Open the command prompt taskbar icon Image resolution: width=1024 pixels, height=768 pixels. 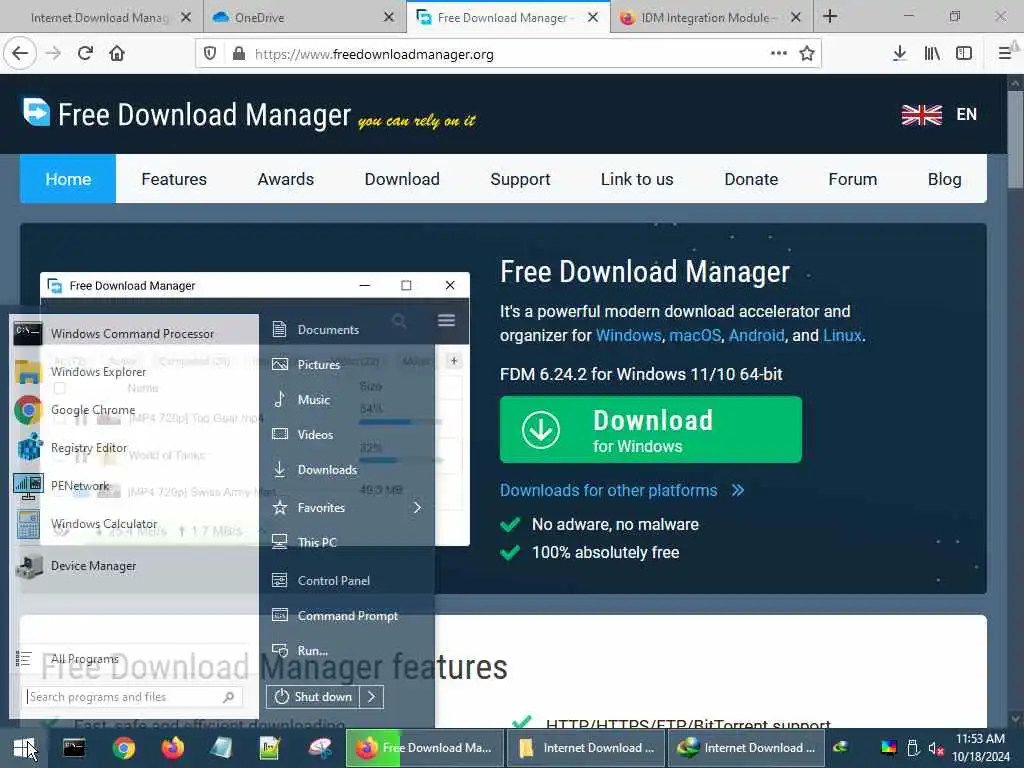click(x=74, y=748)
